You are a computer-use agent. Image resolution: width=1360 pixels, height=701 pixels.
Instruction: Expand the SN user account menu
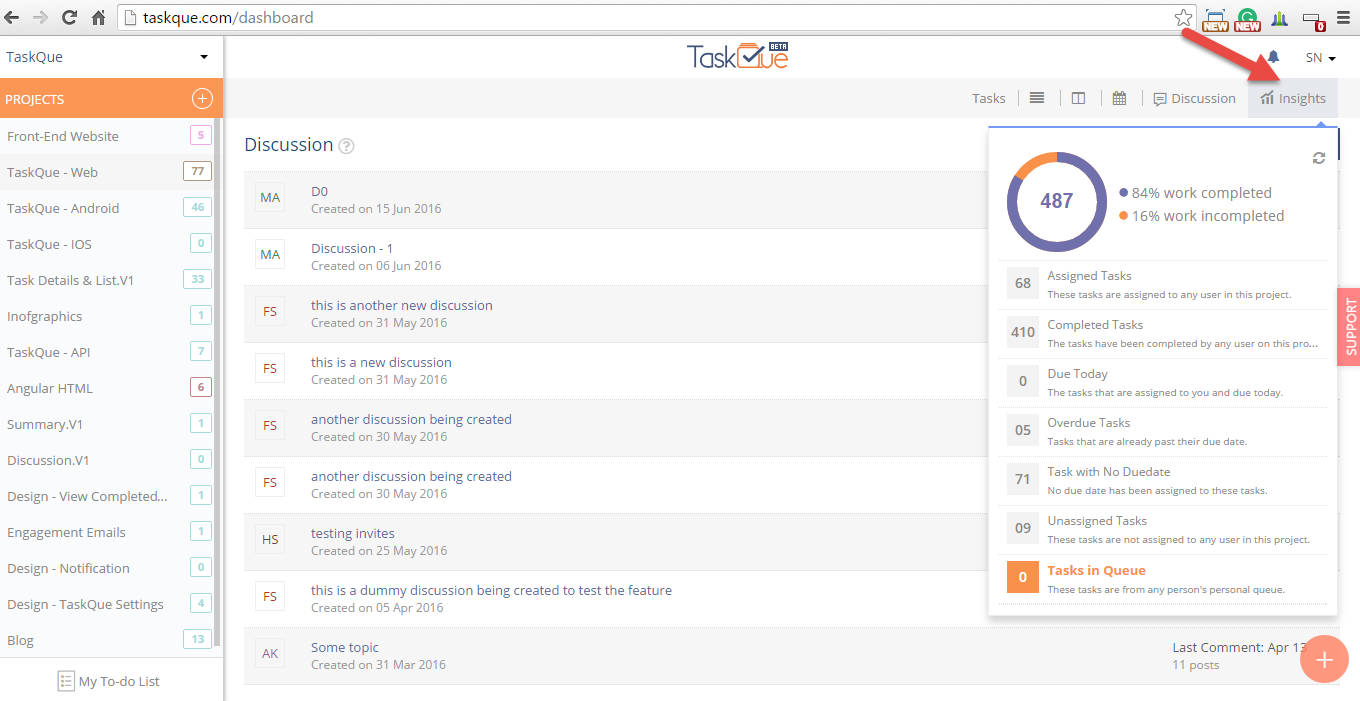click(1319, 58)
